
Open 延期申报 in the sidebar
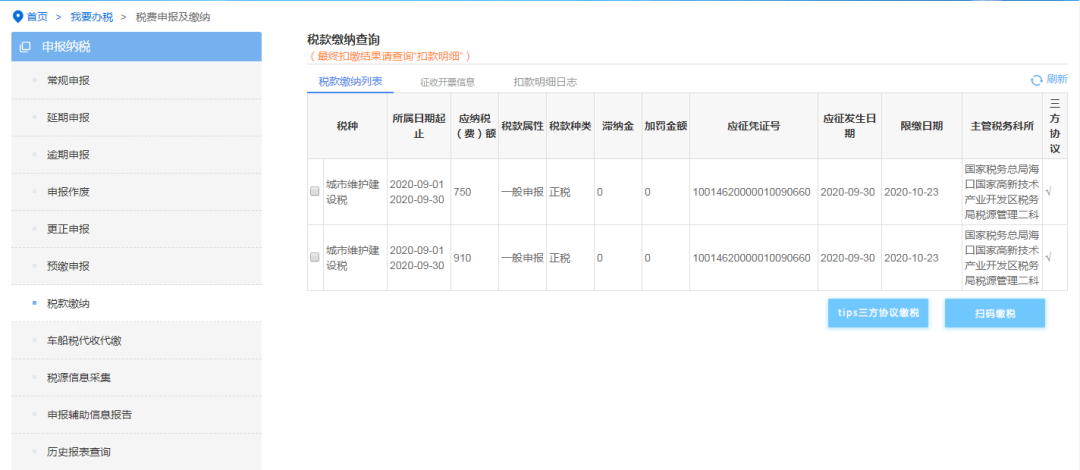(x=136, y=118)
